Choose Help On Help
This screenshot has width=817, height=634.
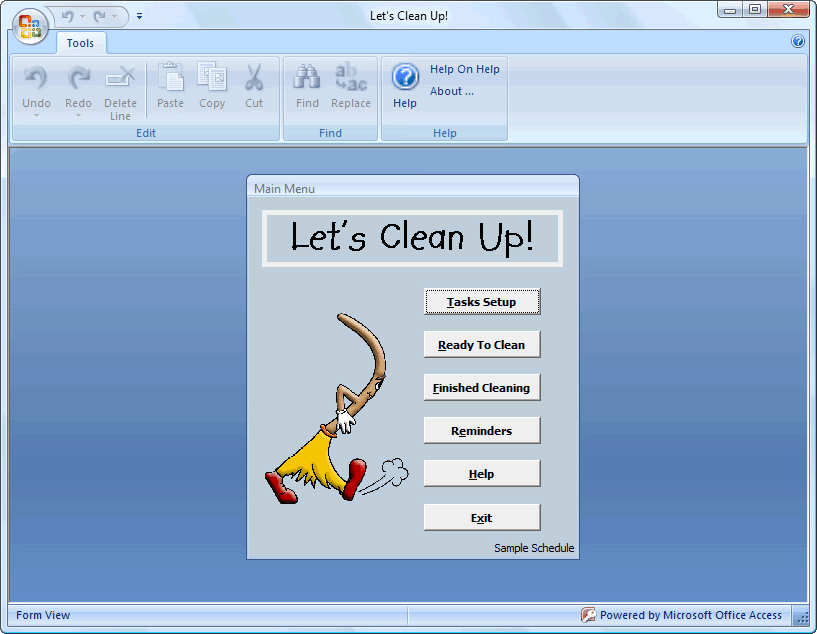pos(465,69)
